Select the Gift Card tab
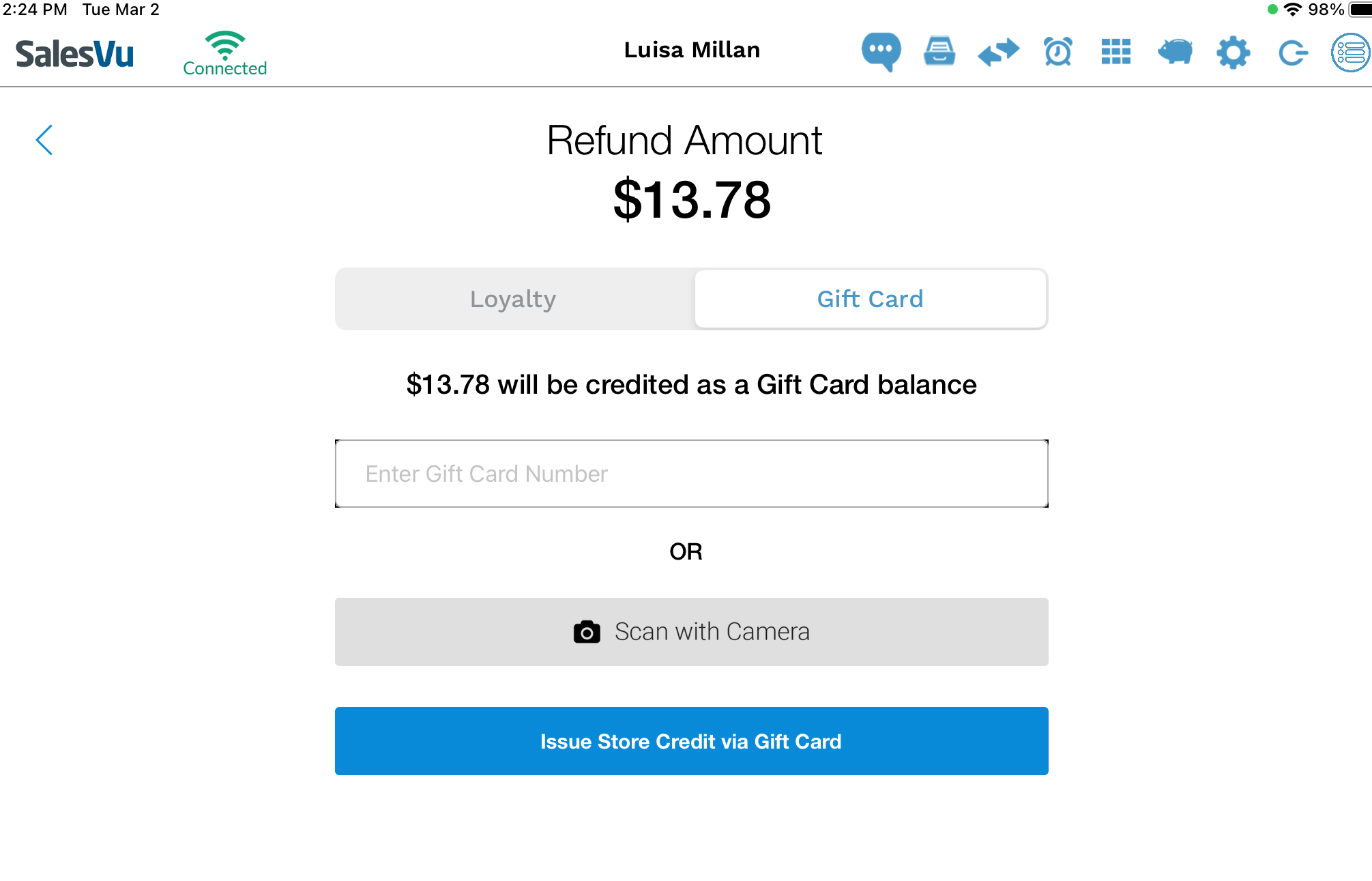The height and width of the screenshot is (881, 1372). 870,299
